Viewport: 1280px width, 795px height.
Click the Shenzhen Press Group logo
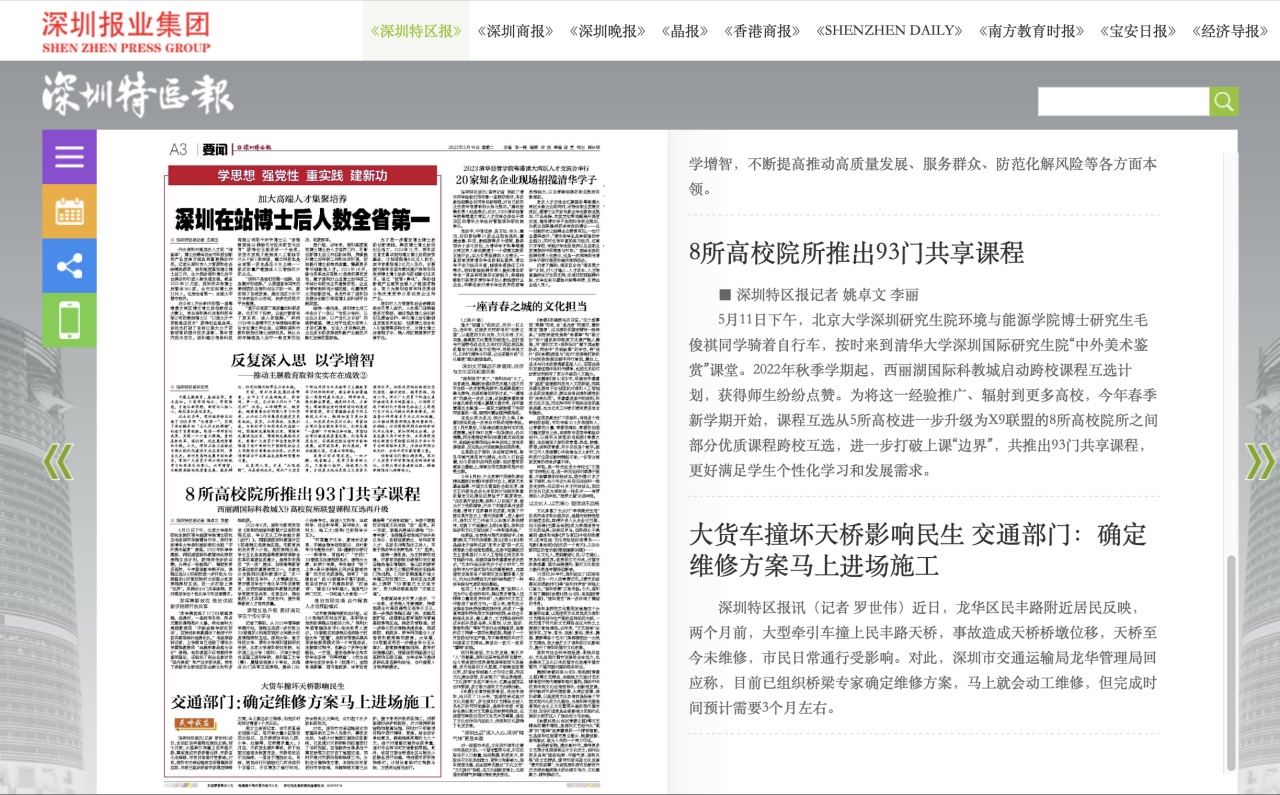click(x=126, y=31)
